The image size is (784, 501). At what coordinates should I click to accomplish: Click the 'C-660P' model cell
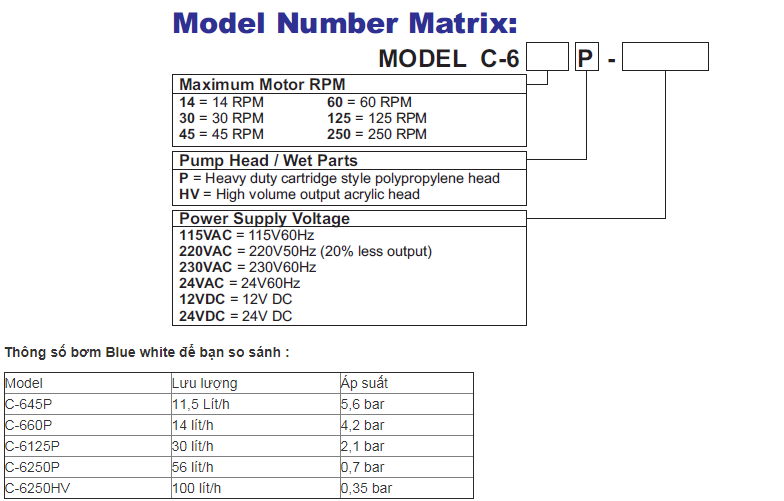point(88,425)
